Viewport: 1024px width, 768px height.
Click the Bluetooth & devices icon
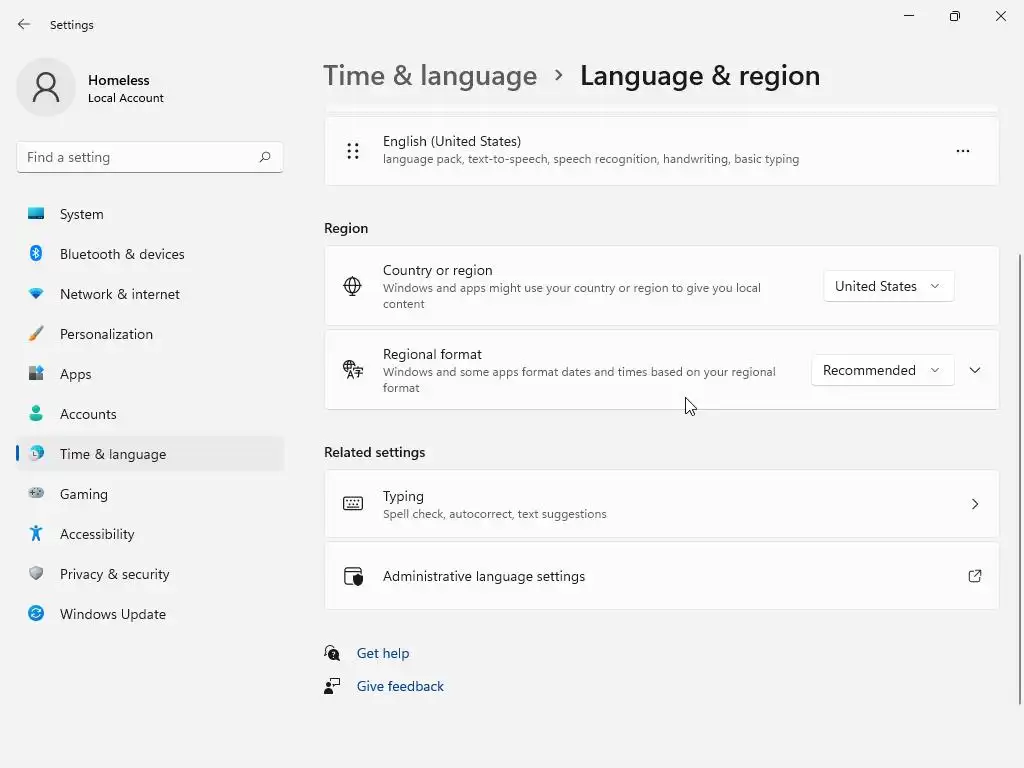[36, 254]
